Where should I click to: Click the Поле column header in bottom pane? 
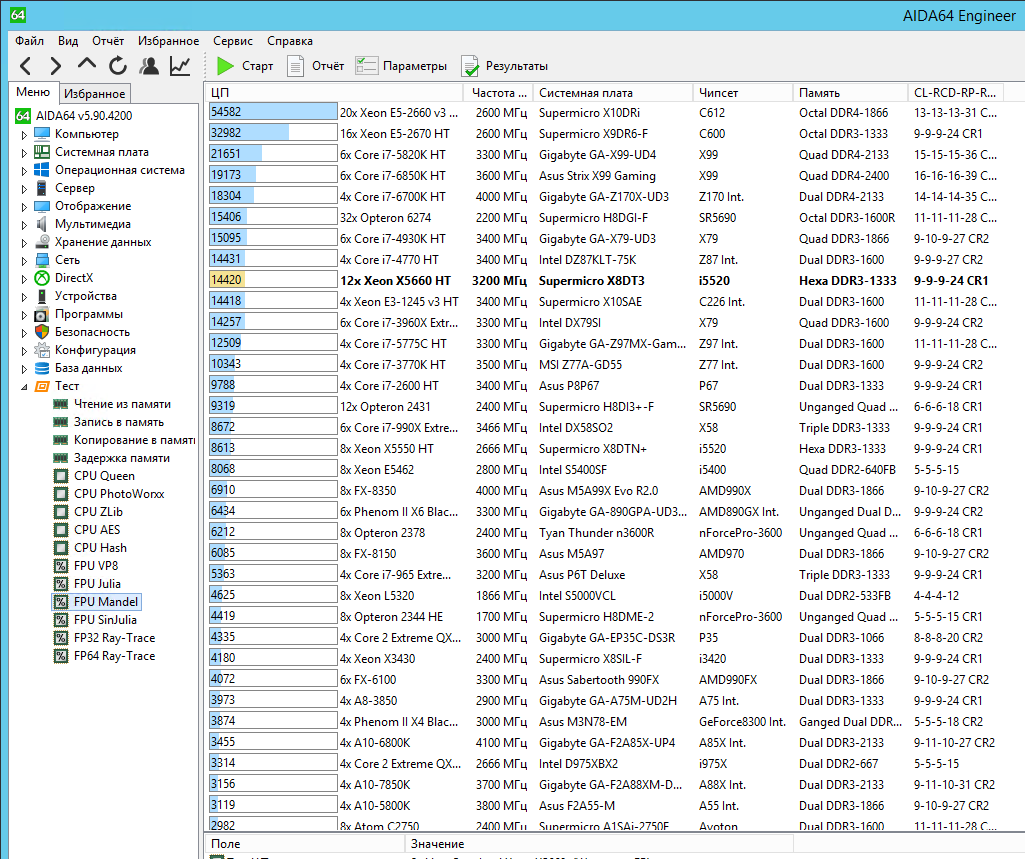[x=305, y=844]
